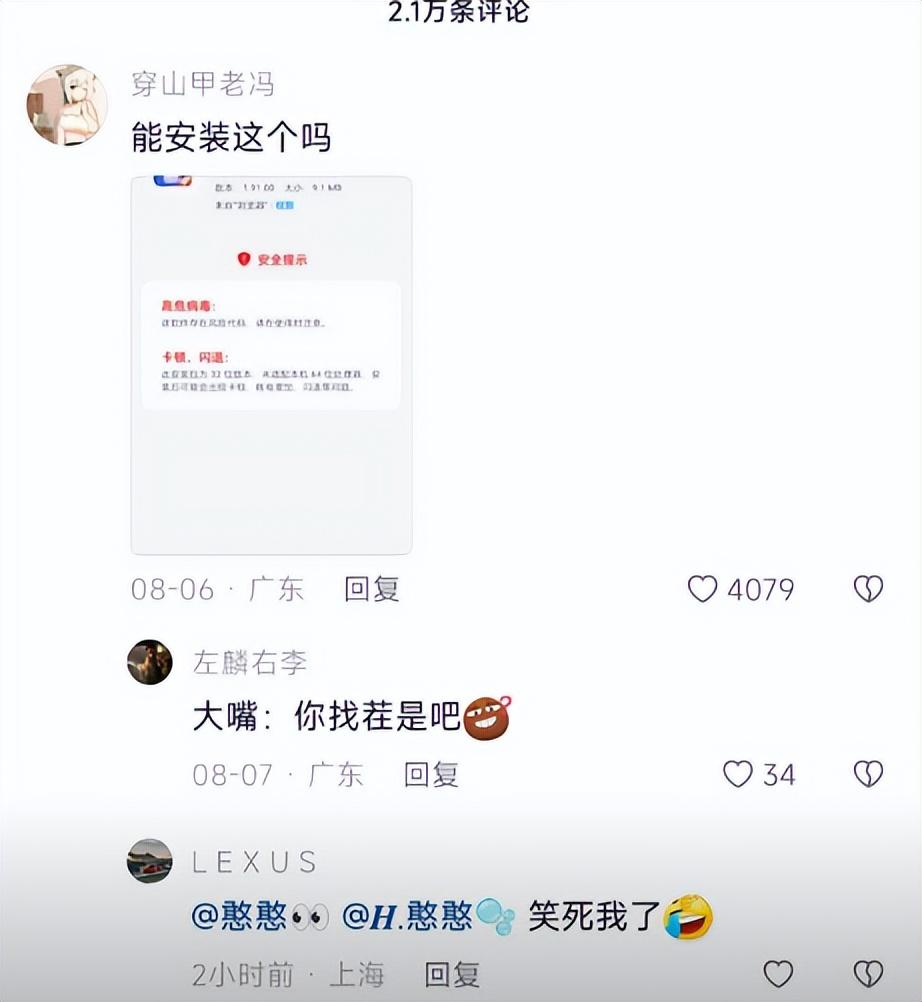Image resolution: width=922 pixels, height=1002 pixels.
Task: Open the @憨憨 mention link
Action: coord(260,916)
